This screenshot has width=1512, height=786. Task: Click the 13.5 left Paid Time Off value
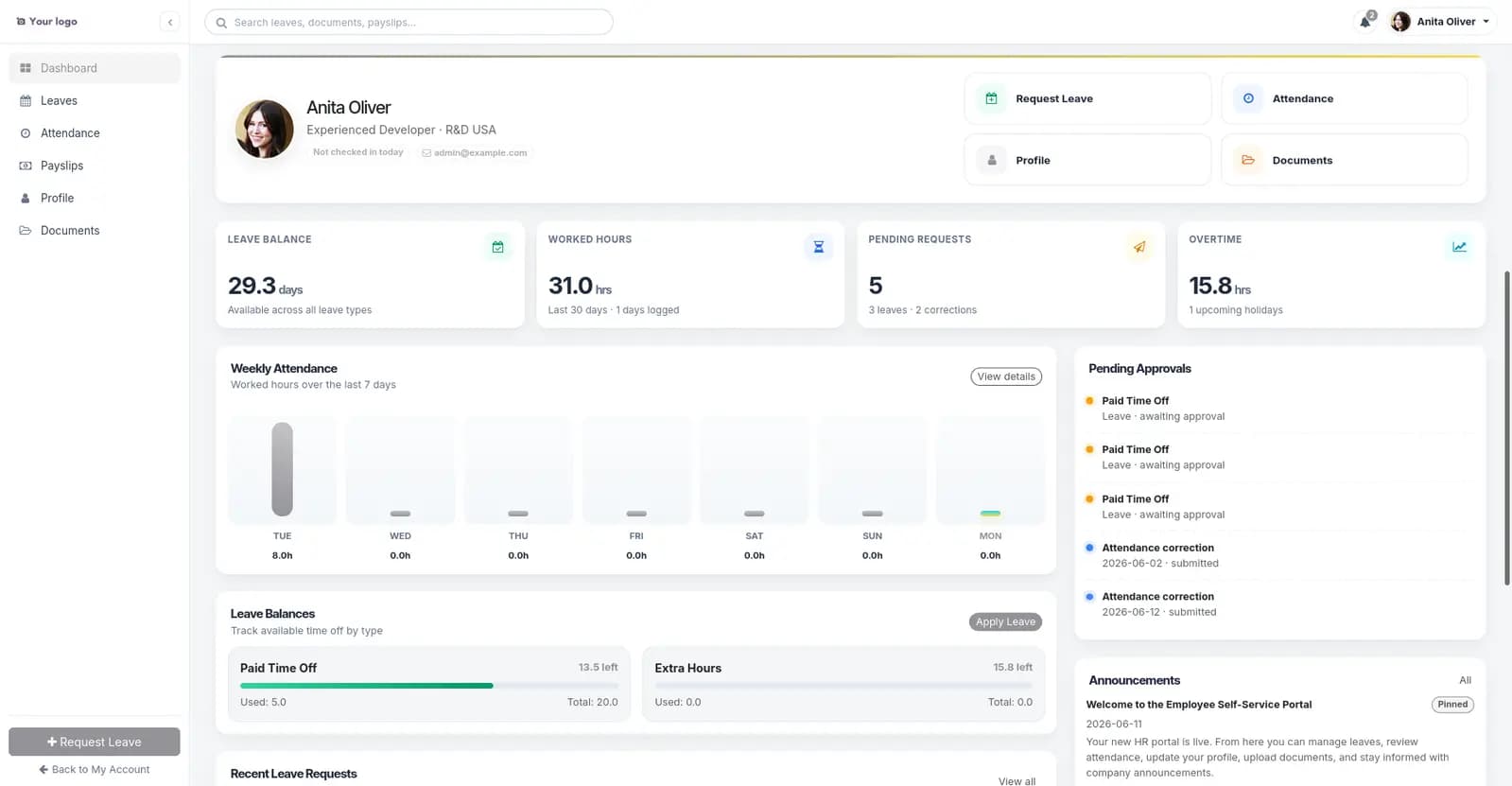(x=598, y=668)
